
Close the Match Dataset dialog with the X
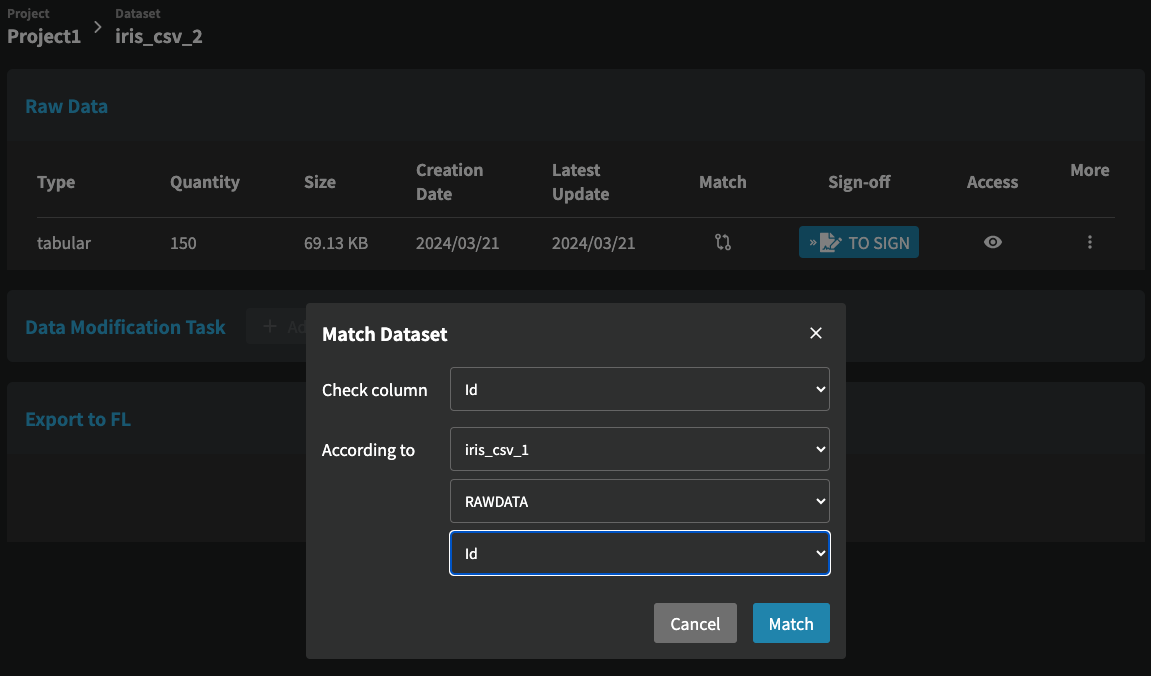tap(815, 333)
